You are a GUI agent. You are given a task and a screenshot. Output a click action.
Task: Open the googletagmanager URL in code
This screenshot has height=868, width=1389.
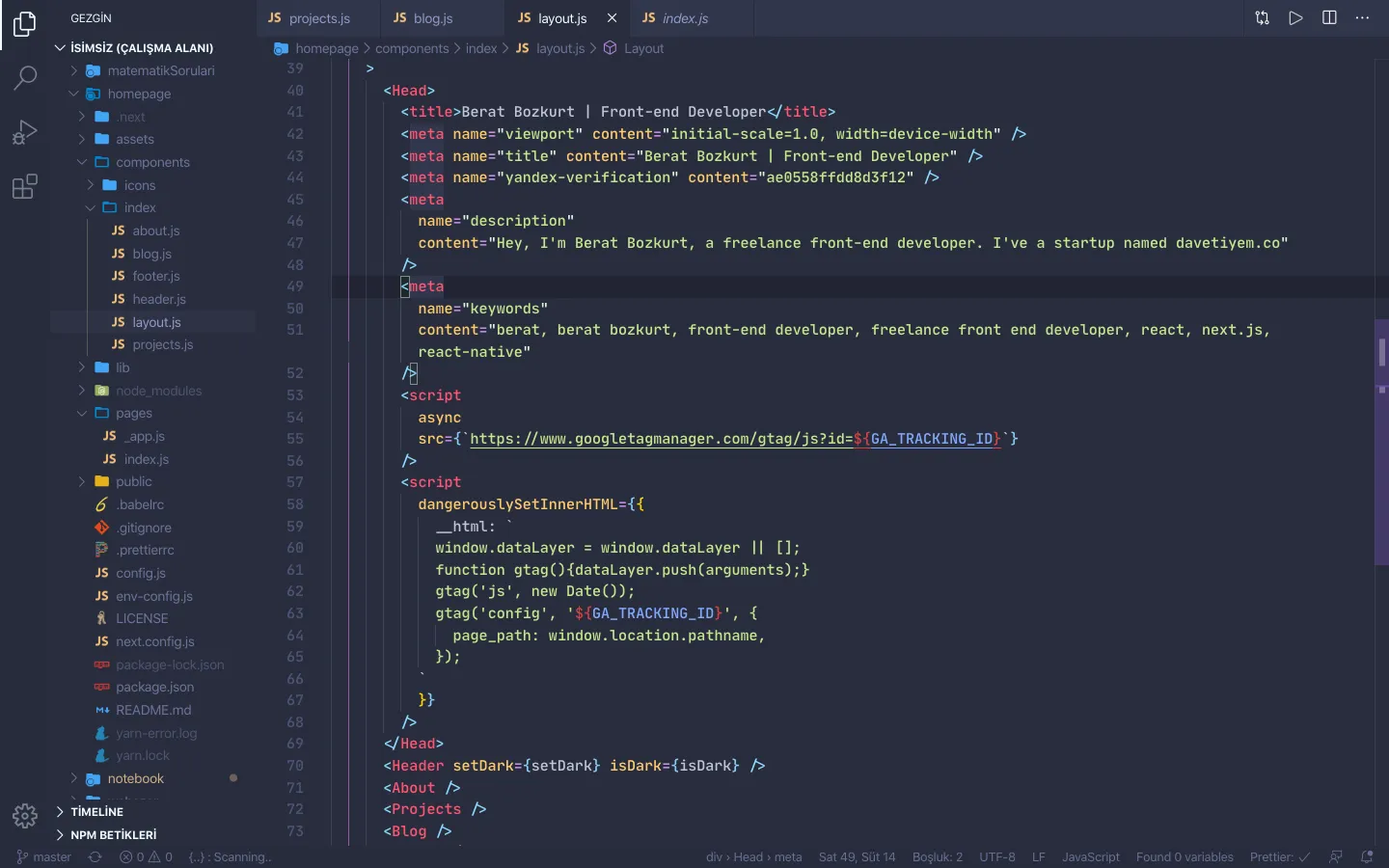pos(735,439)
